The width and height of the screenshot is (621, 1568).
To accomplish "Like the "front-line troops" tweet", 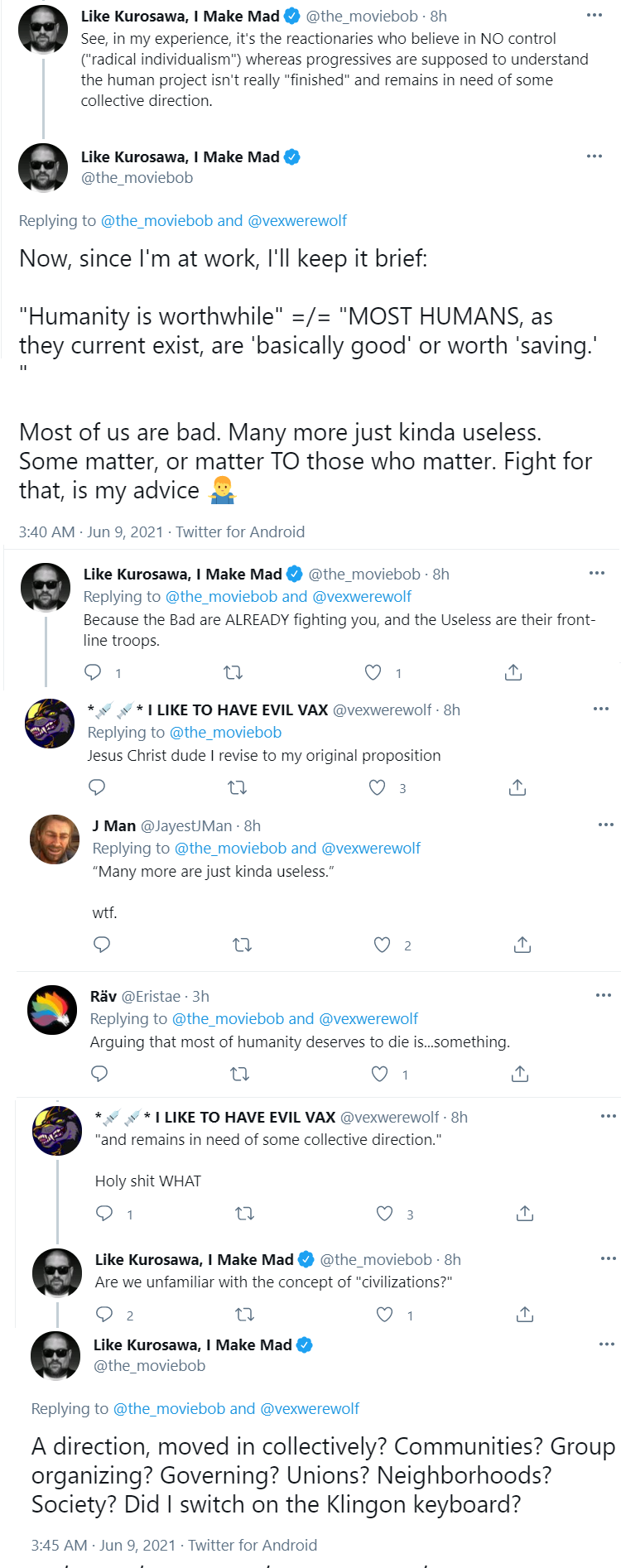I will coord(373,672).
